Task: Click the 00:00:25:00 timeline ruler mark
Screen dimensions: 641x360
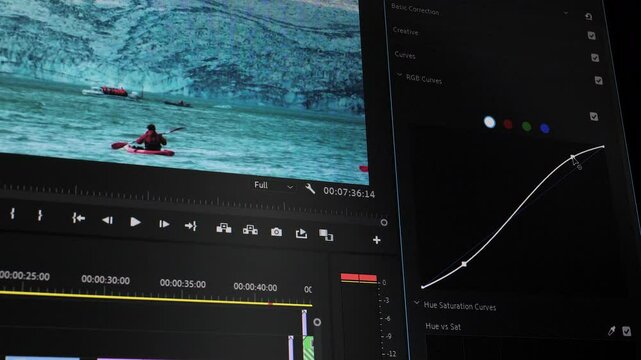Action: coord(25,276)
